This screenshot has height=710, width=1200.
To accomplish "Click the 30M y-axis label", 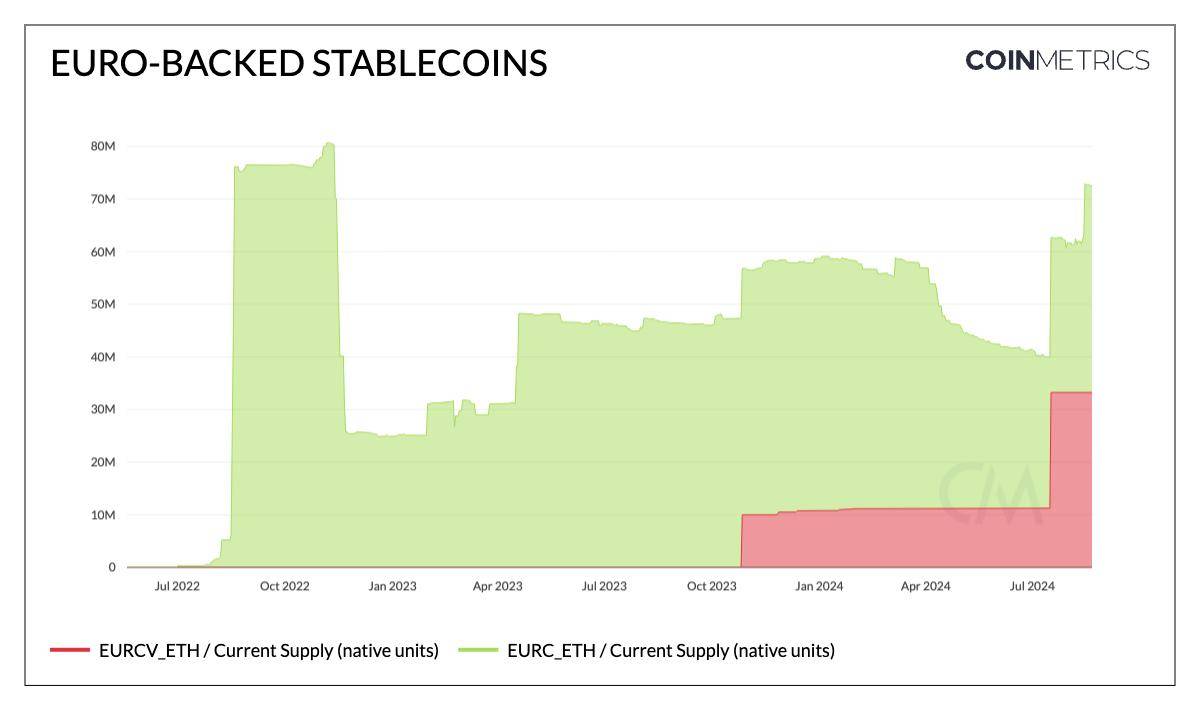I will point(103,410).
